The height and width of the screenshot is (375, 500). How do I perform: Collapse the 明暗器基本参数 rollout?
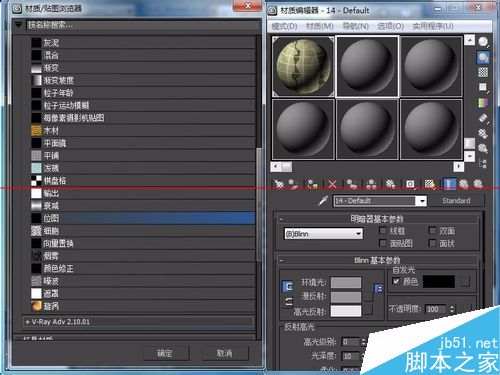(x=281, y=219)
